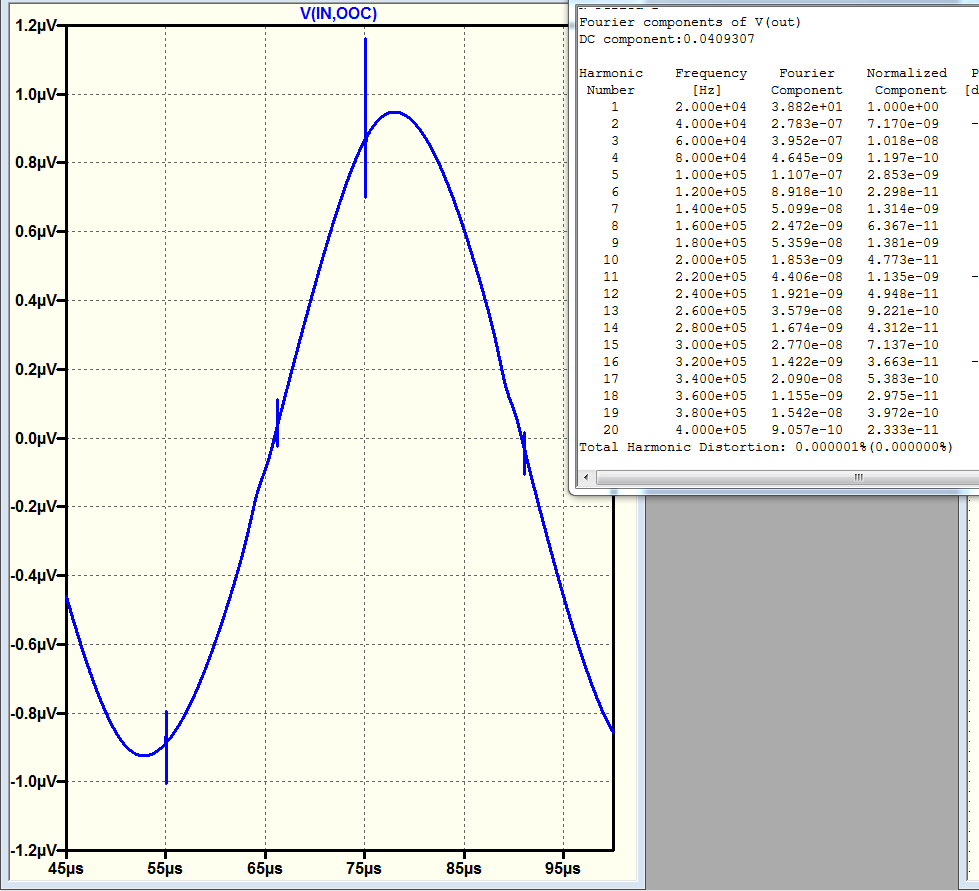Click the -0.4µV vertical axis label
The width and height of the screenshot is (979, 891).
tap(34, 575)
